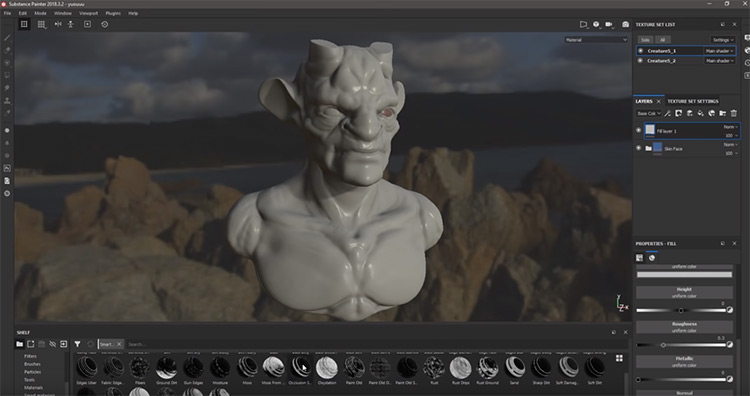Open the Base Color channel dropdown in Layers

click(649, 113)
